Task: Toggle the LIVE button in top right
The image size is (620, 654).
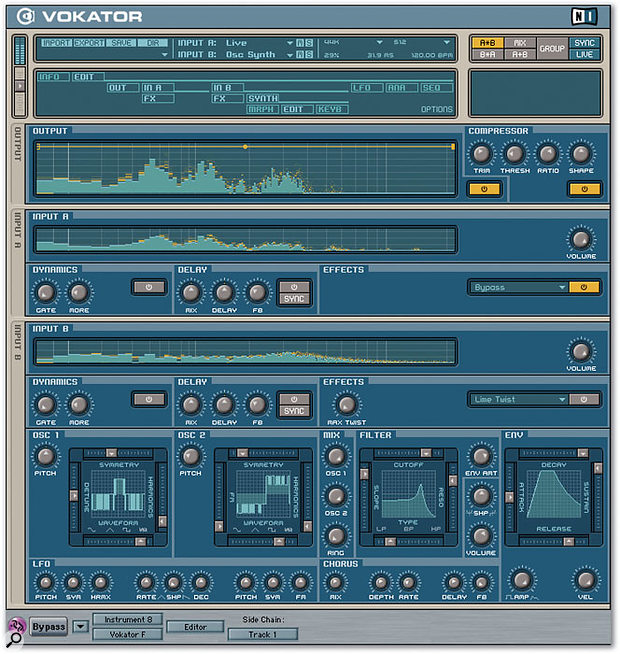Action: (584, 54)
